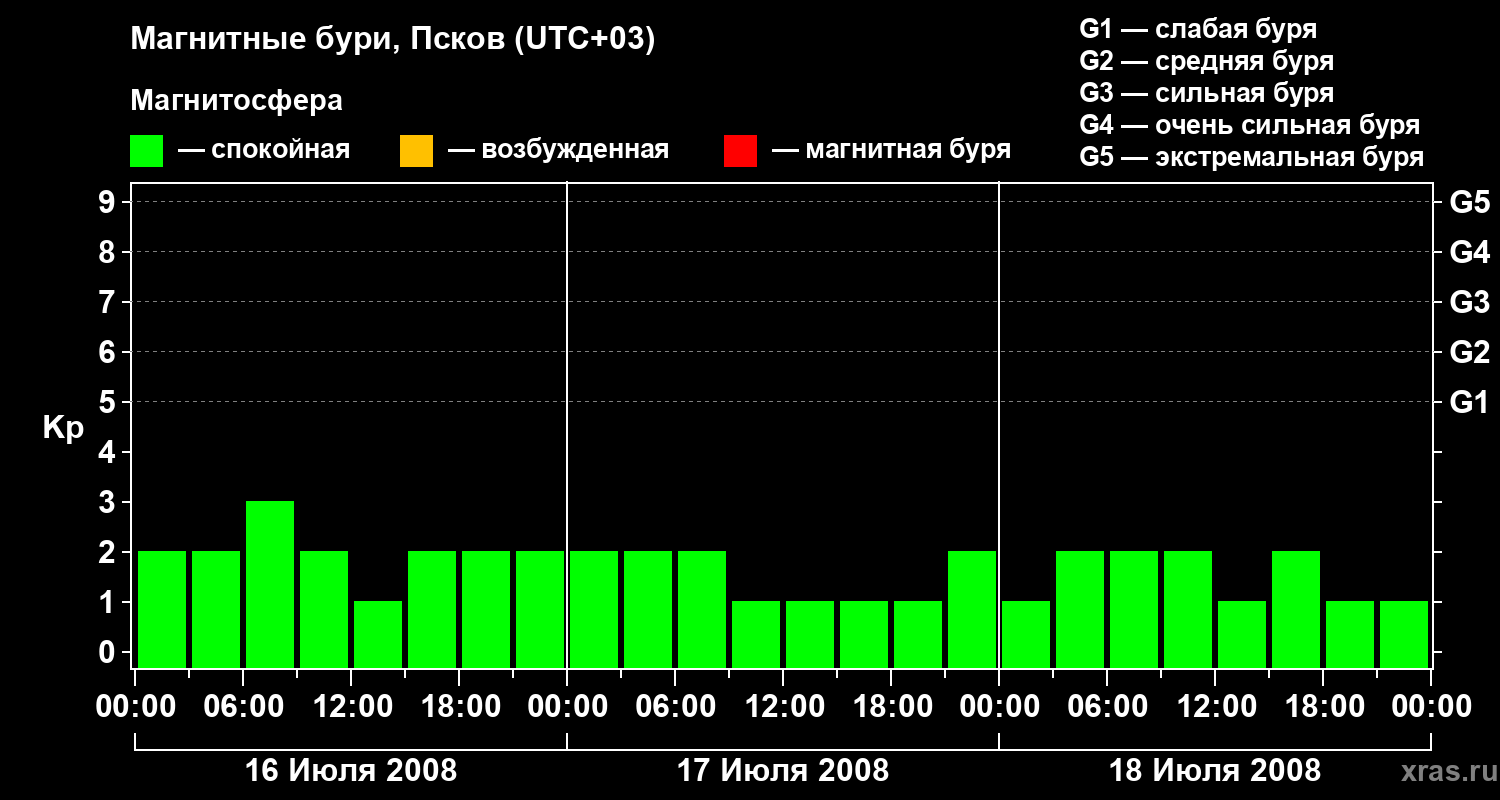1500x800 pixels.
Task: Click the '12:00' time label under 16 July
Action: 351,707
